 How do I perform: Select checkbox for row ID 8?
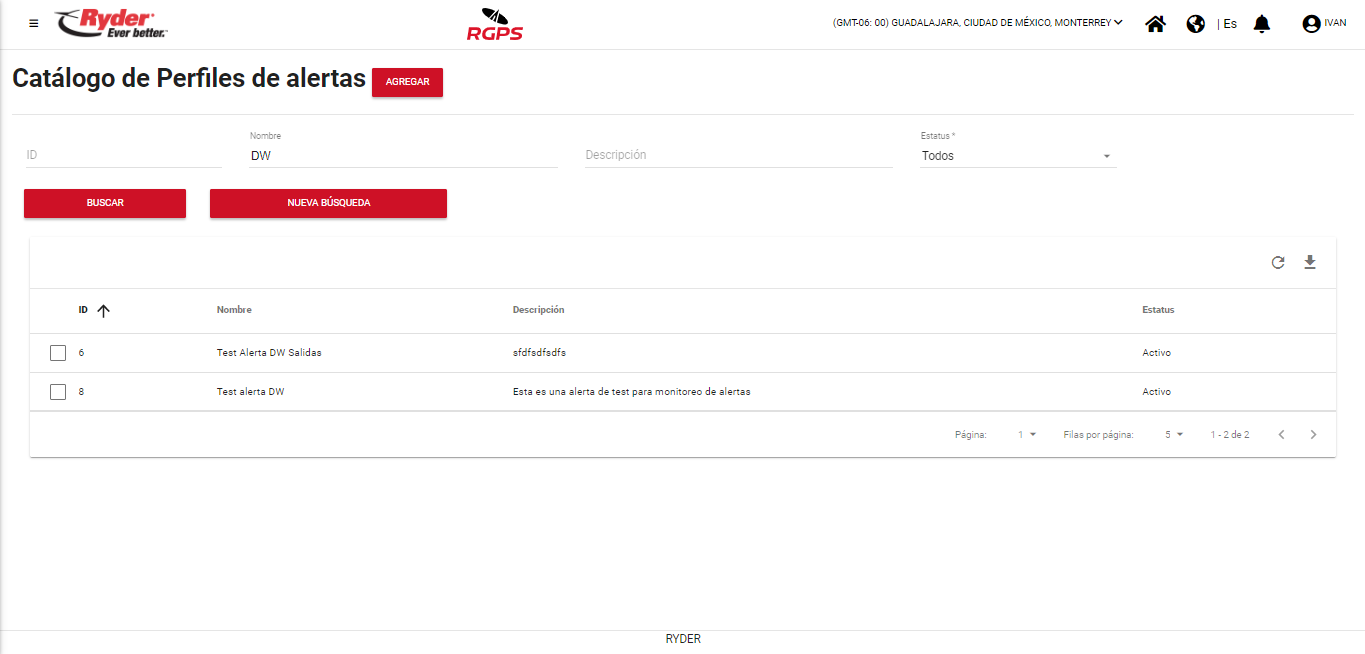click(58, 392)
